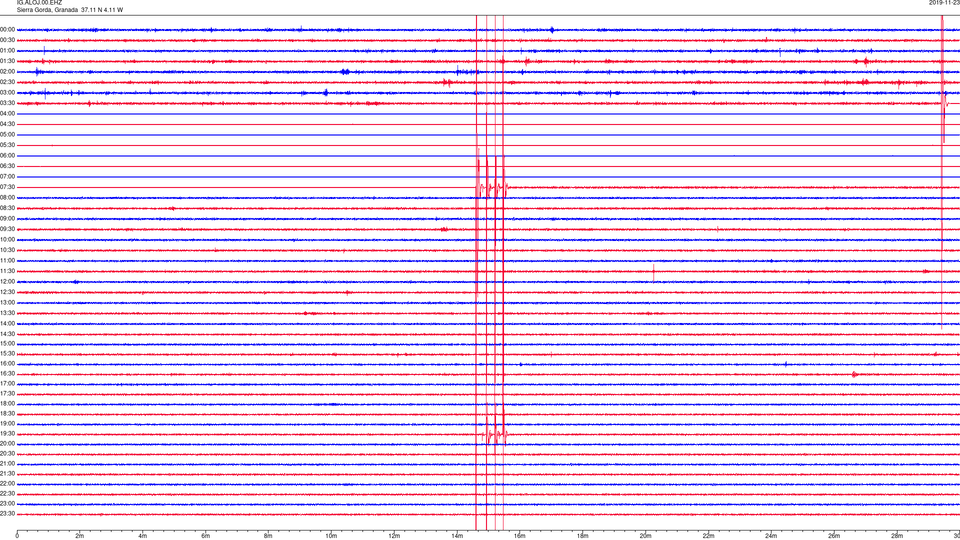Image resolution: width=960 pixels, height=540 pixels.
Task: Click the 22:00 trace label
Action: click(x=8, y=484)
